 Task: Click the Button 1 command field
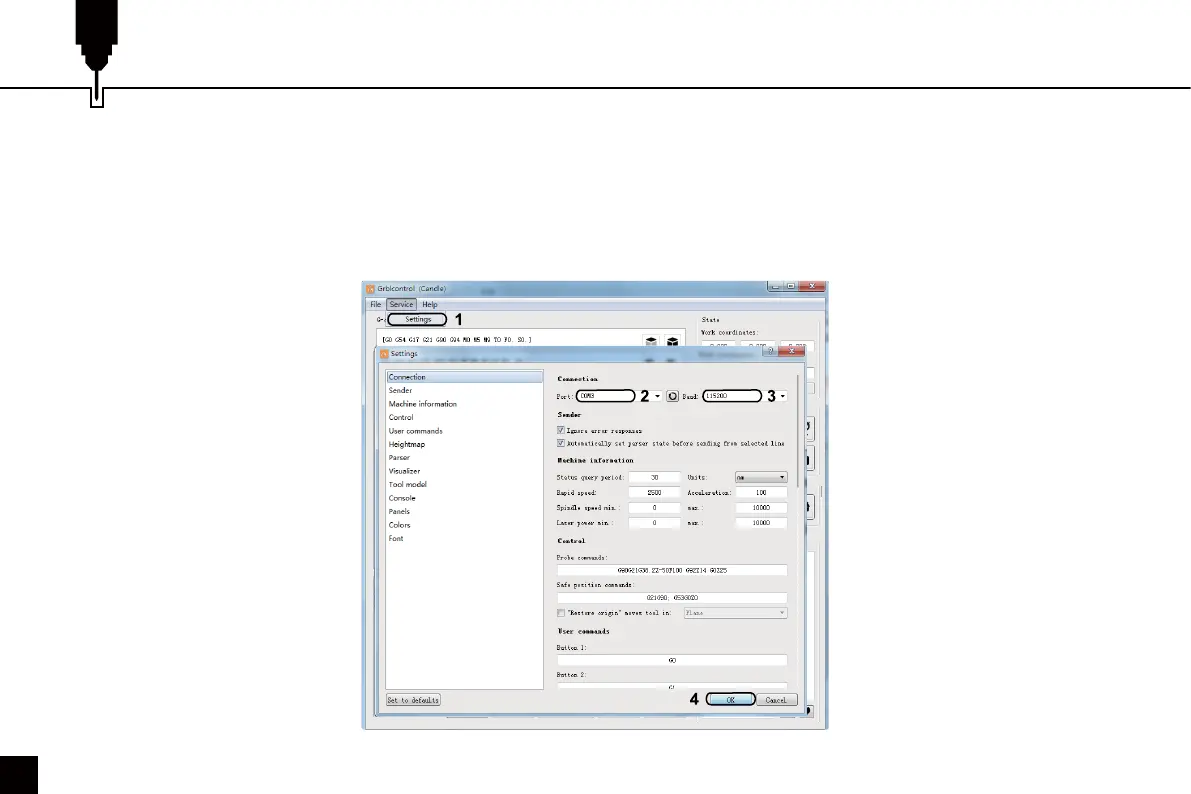(672, 660)
